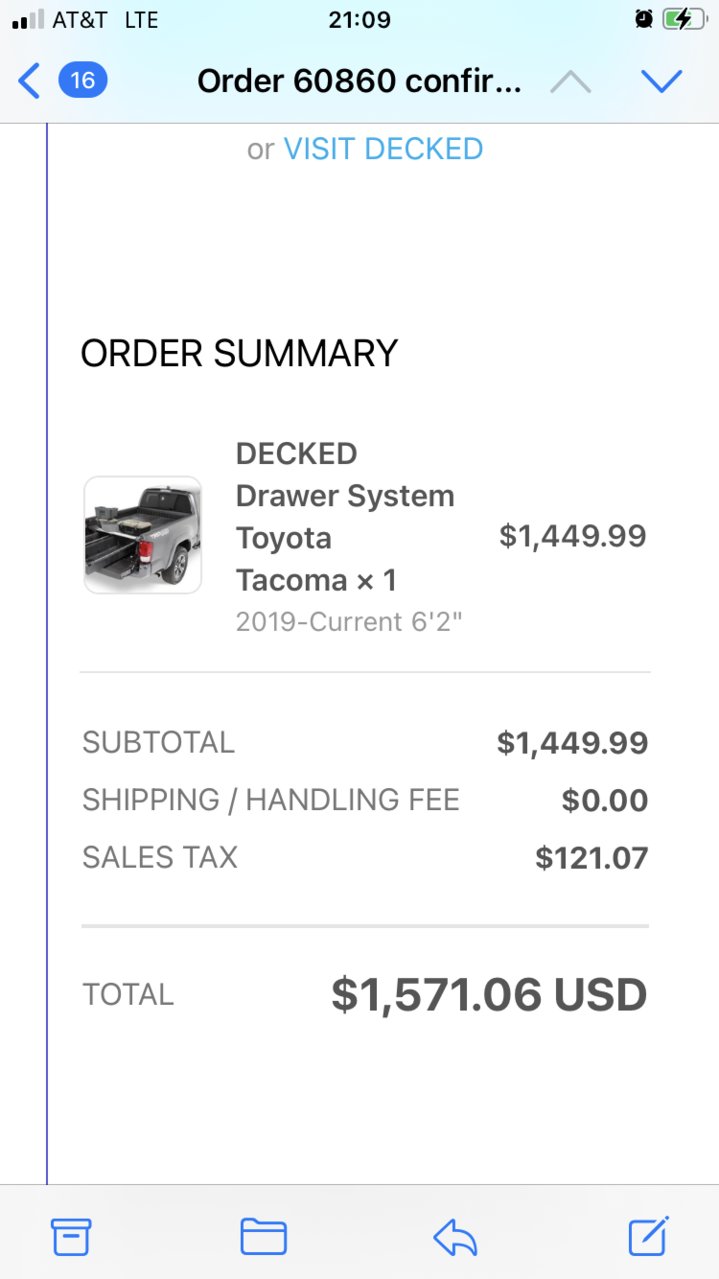
Task: Tap the back chevron to inbox
Action: (x=29, y=81)
